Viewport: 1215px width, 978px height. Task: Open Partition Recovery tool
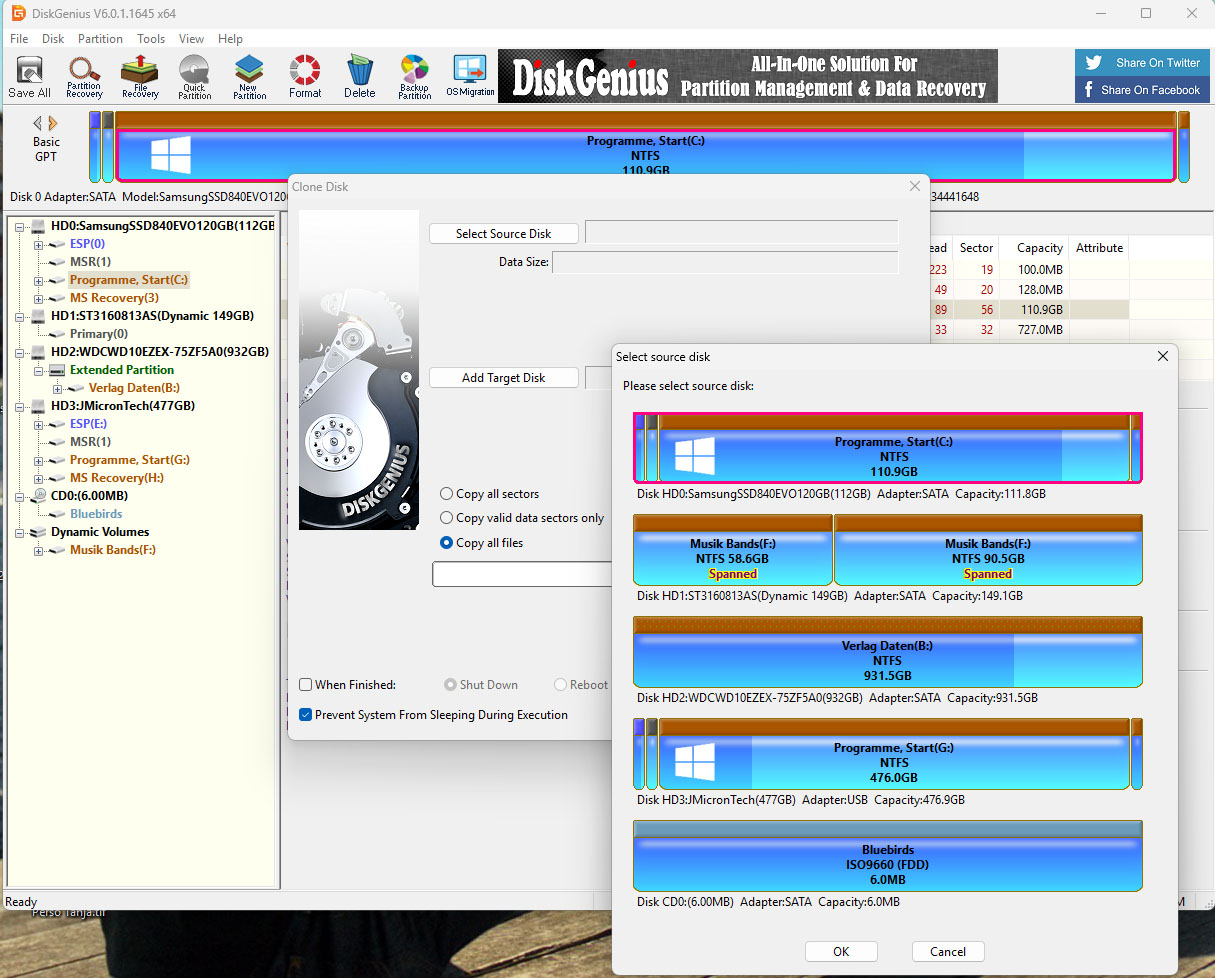pyautogui.click(x=84, y=77)
